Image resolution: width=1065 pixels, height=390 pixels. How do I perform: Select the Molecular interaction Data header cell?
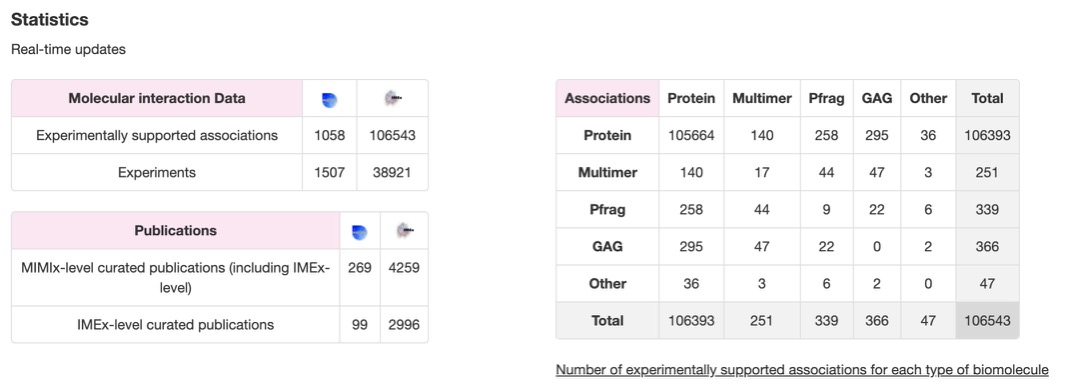point(157,99)
